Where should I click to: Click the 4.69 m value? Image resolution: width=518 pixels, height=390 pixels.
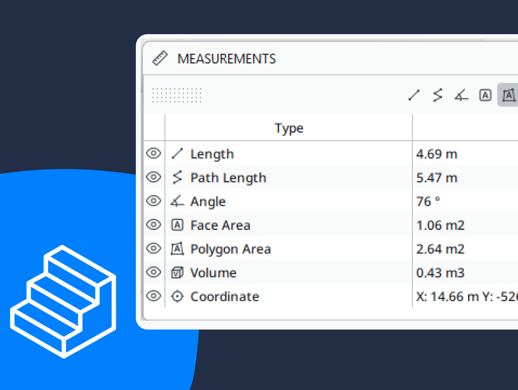437,154
